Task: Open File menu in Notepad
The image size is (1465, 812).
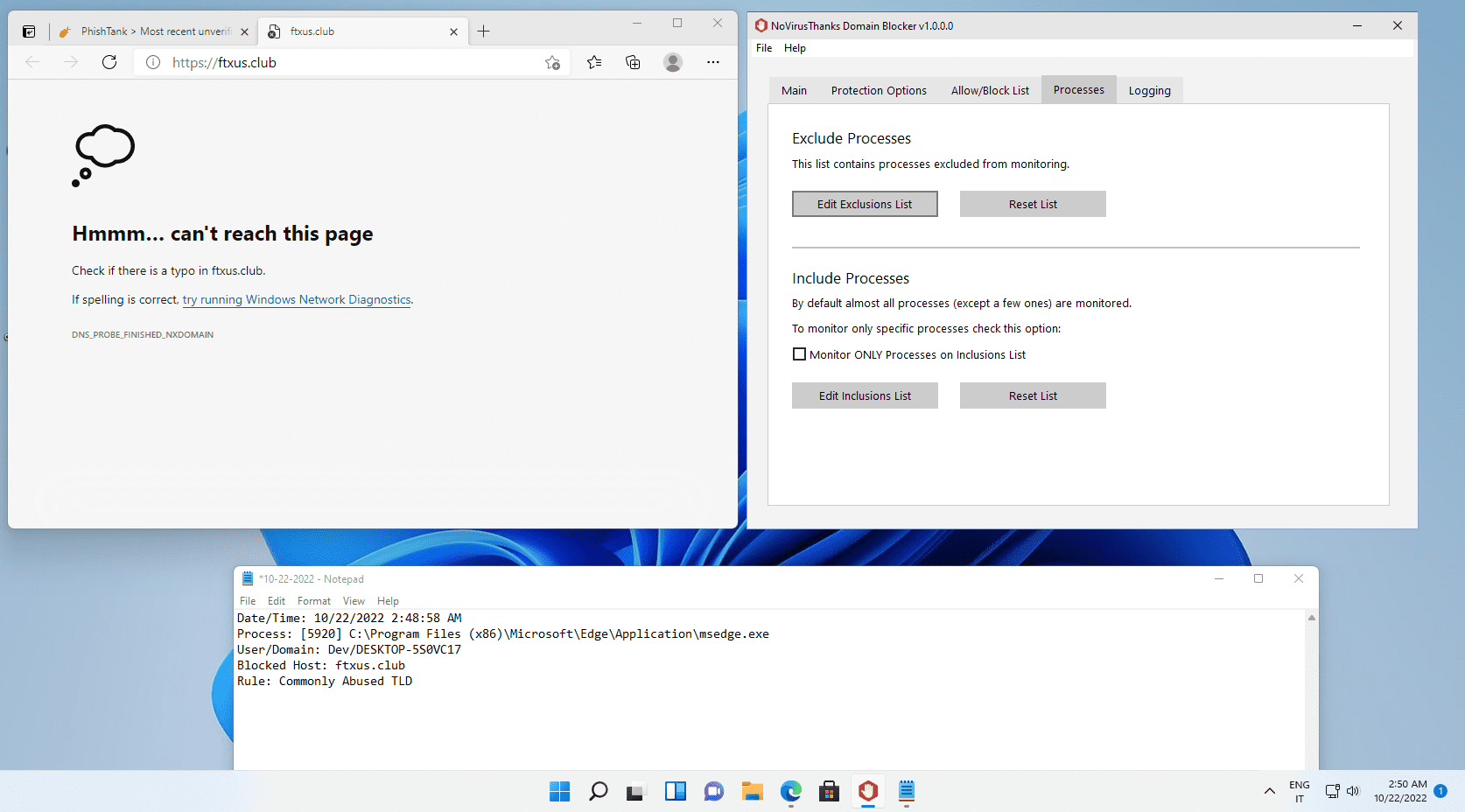Action: [248, 601]
